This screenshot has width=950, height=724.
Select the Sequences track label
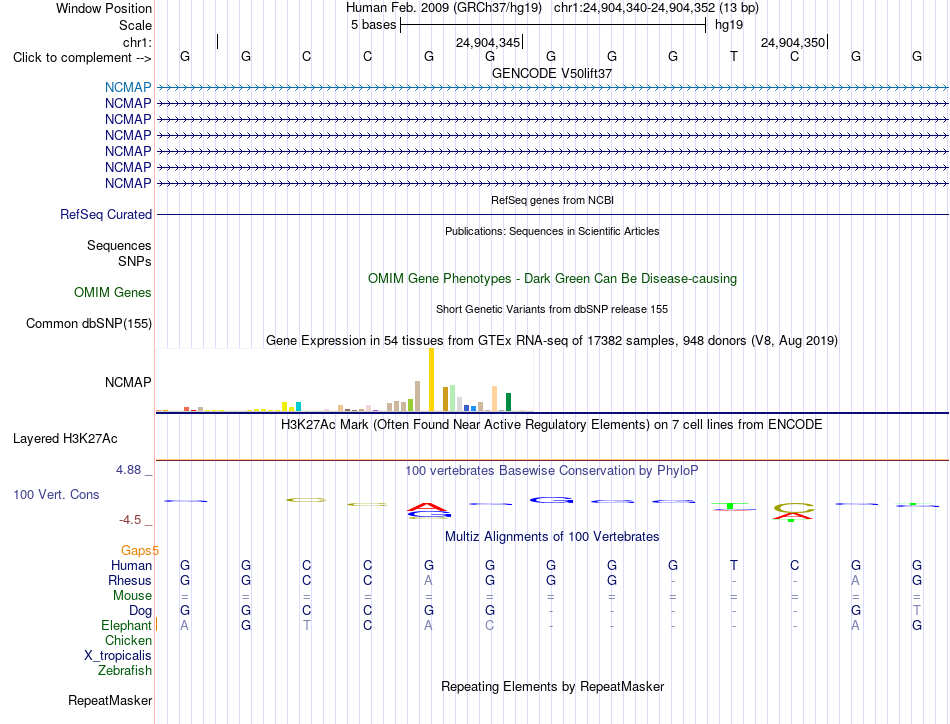[119, 245]
